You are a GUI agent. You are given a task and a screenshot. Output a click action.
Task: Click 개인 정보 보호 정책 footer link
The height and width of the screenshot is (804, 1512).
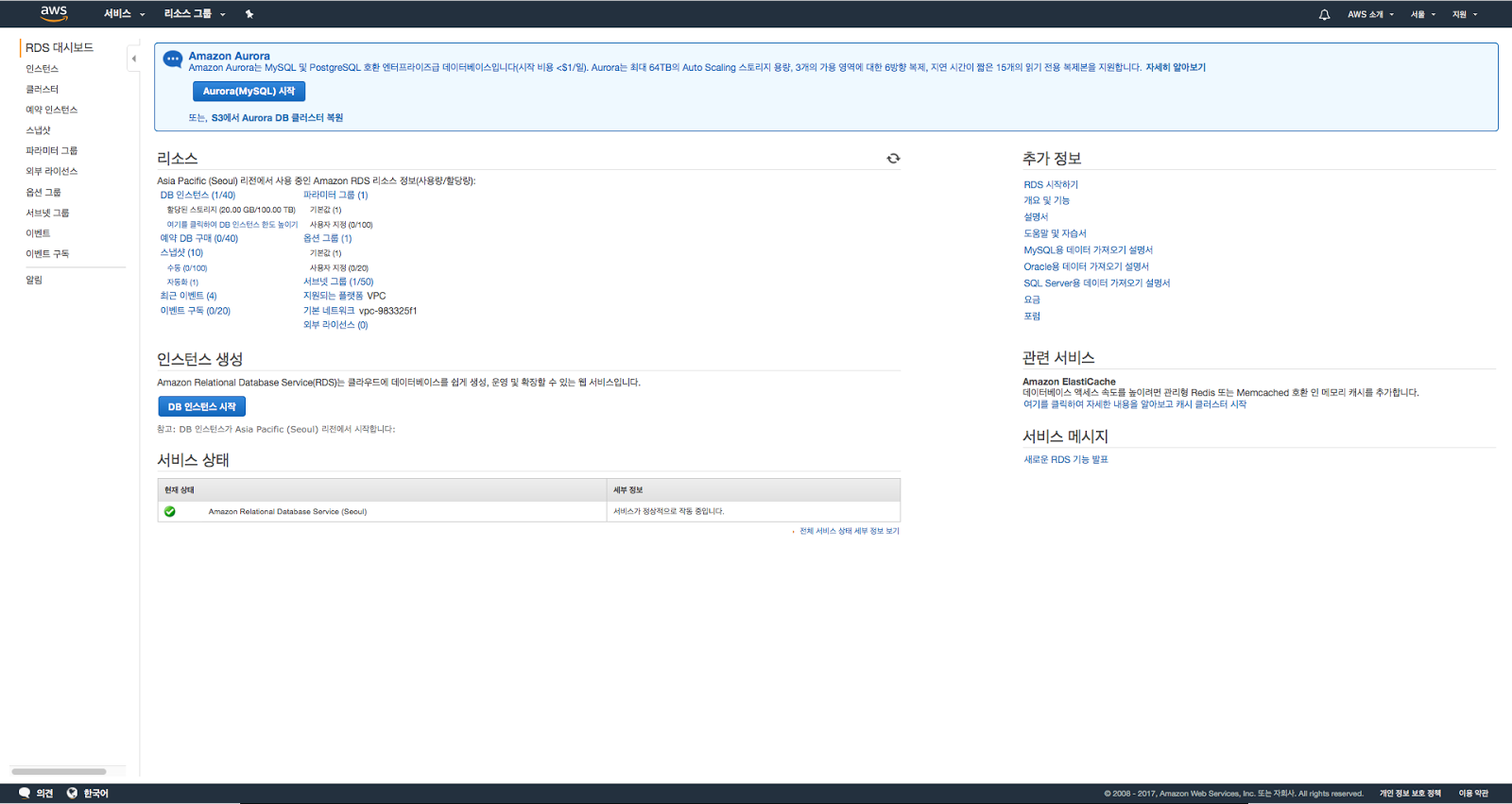(x=1410, y=794)
